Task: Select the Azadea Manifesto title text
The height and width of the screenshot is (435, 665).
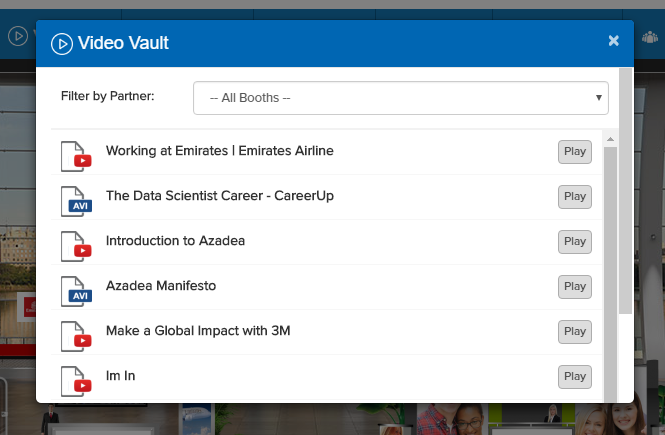Action: (x=161, y=286)
